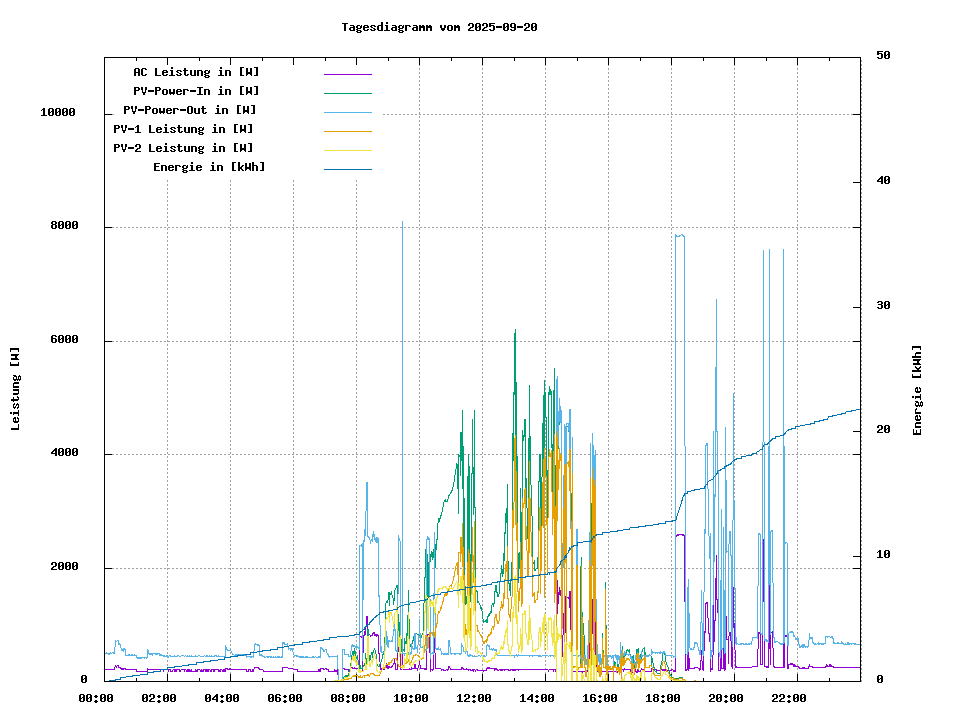
Task: Click the light blue PV-Power-Out legend line
Action: click(x=347, y=112)
